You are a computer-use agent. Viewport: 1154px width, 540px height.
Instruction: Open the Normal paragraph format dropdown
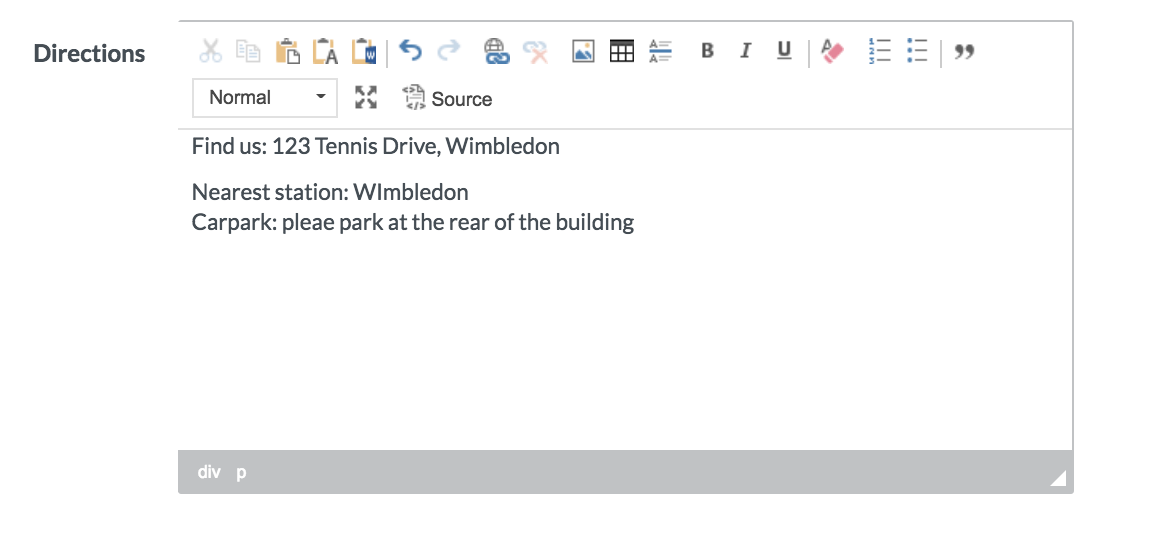coord(265,98)
